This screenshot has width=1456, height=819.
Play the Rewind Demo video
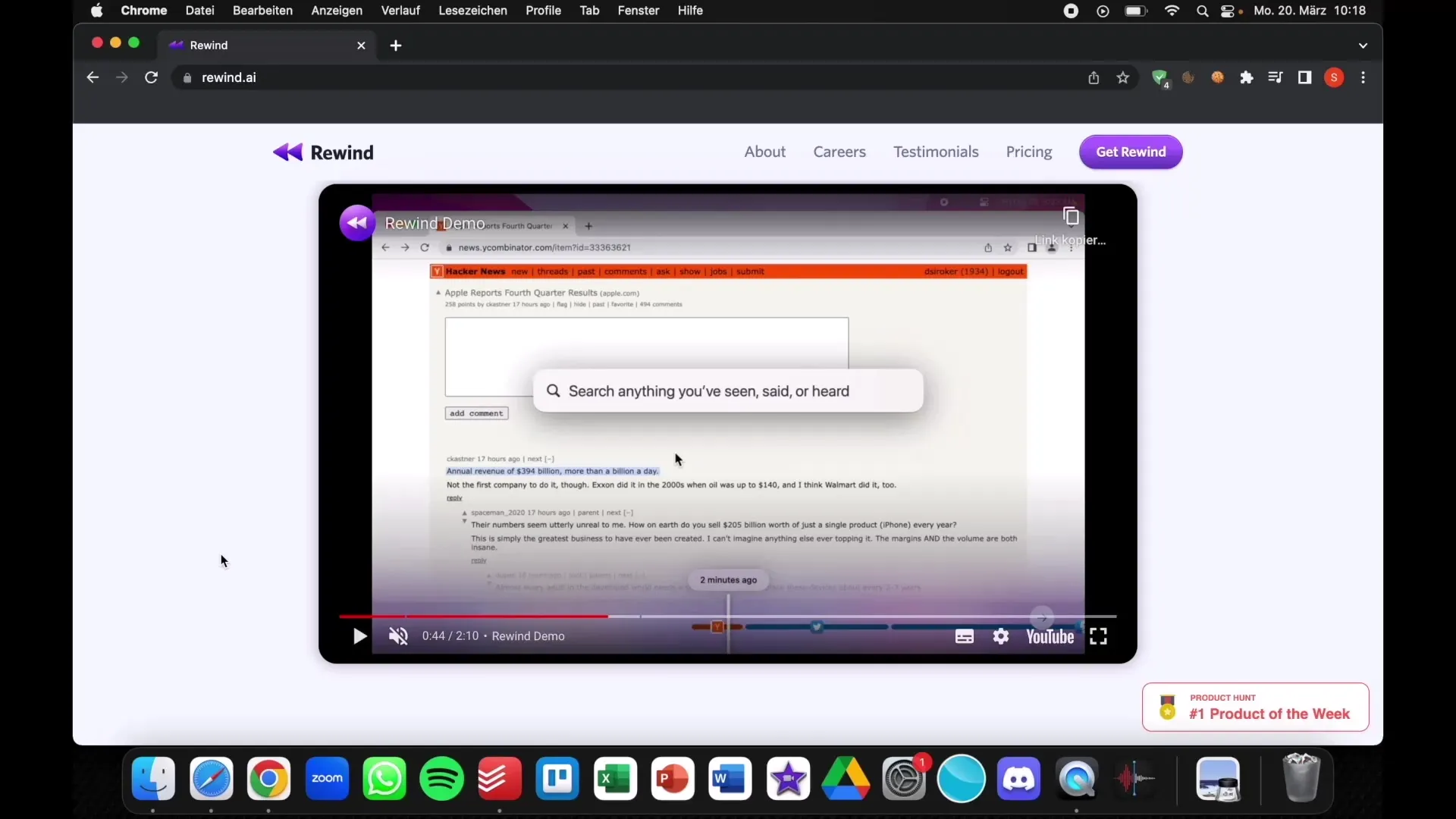pyautogui.click(x=359, y=636)
